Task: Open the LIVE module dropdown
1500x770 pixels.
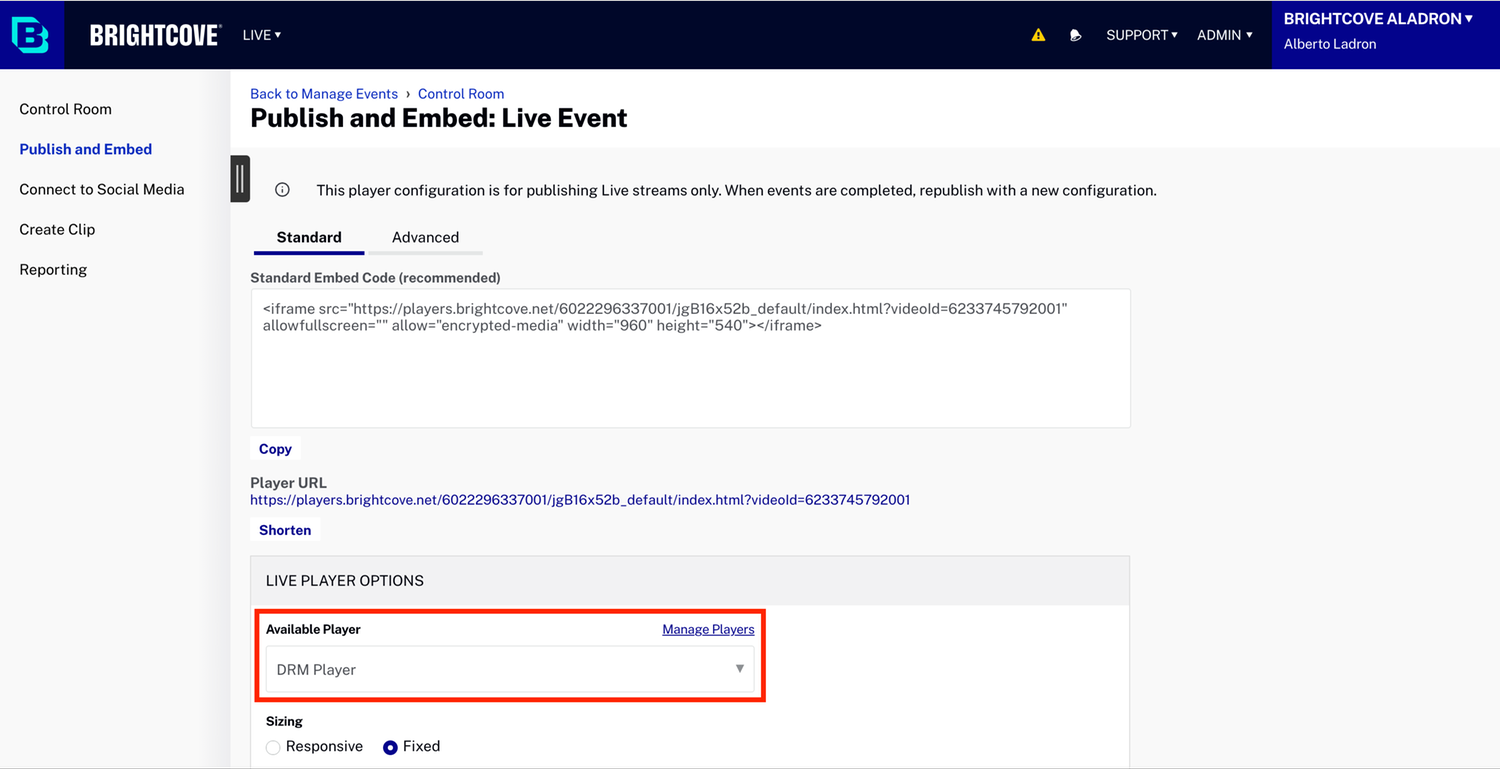Action: click(261, 35)
